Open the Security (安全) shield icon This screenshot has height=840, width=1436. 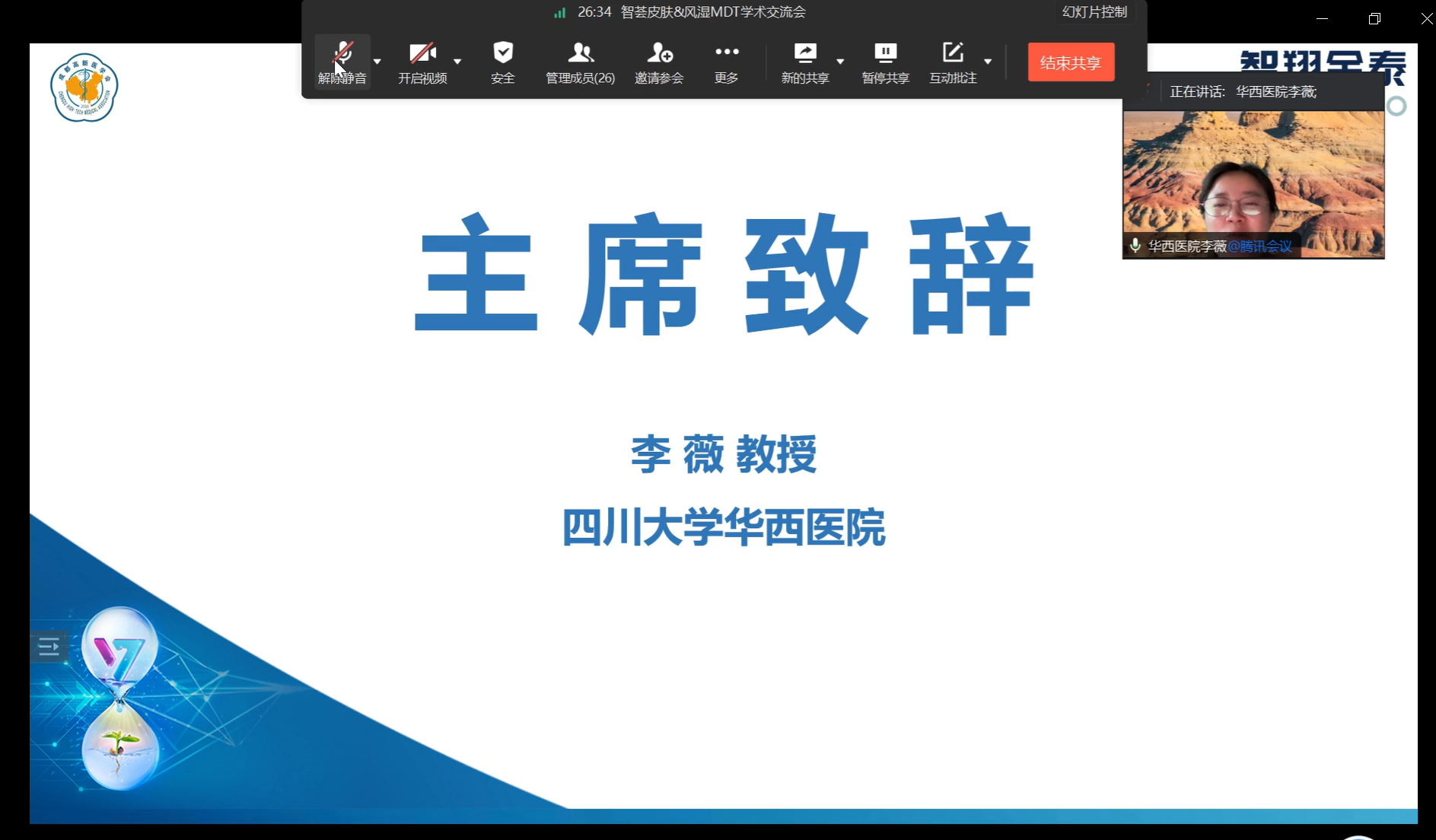(502, 62)
